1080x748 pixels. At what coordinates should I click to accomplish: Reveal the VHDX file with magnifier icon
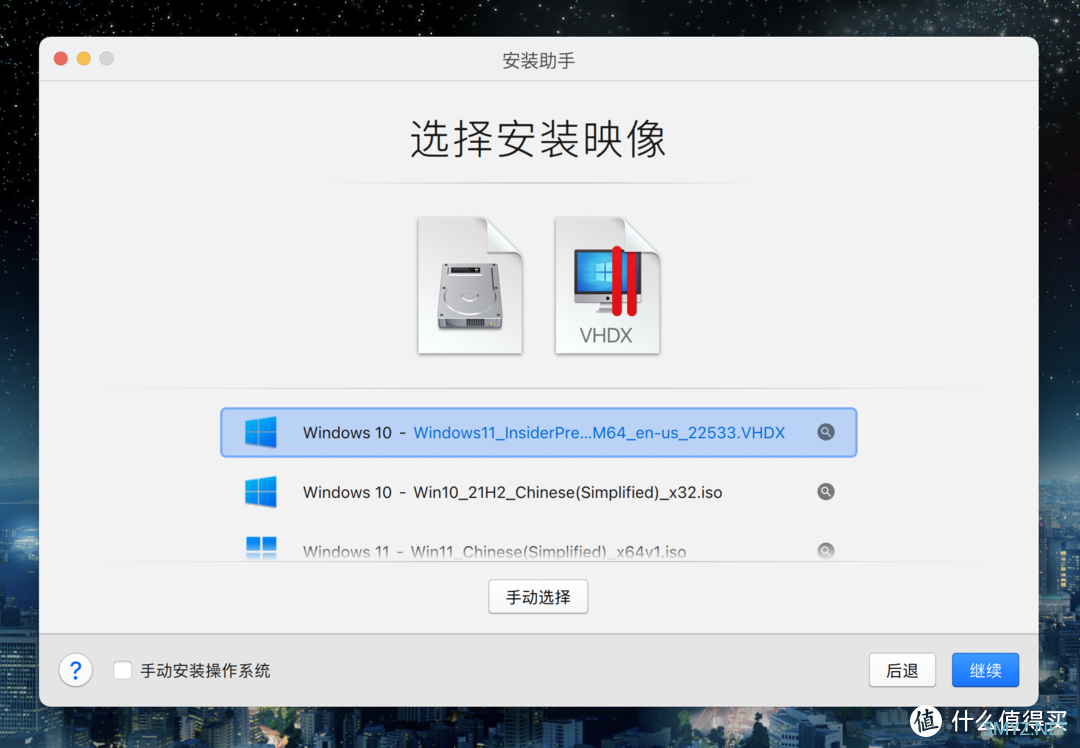(826, 432)
